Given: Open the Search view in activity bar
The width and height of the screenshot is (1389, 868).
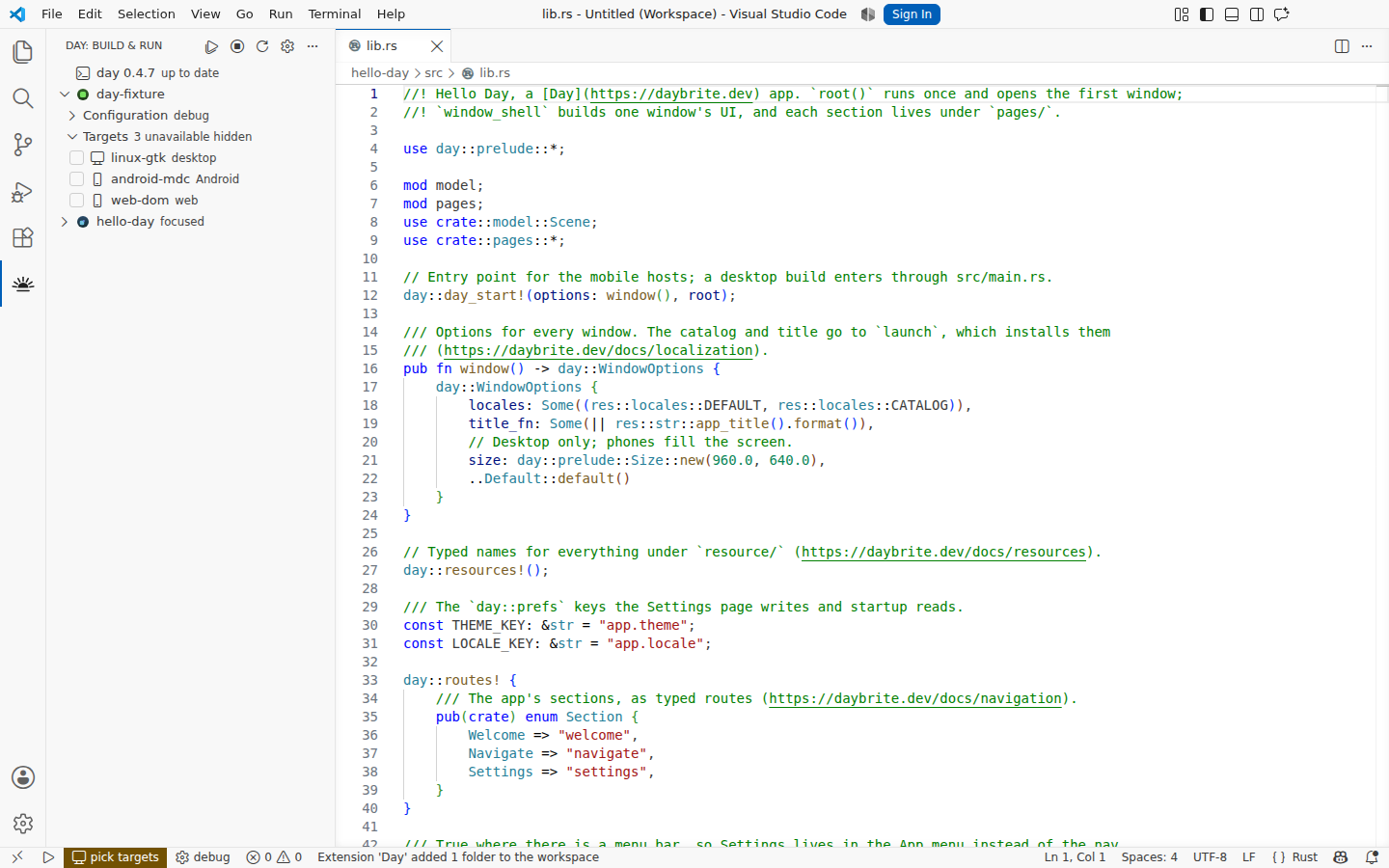Looking at the screenshot, I should point(23,98).
